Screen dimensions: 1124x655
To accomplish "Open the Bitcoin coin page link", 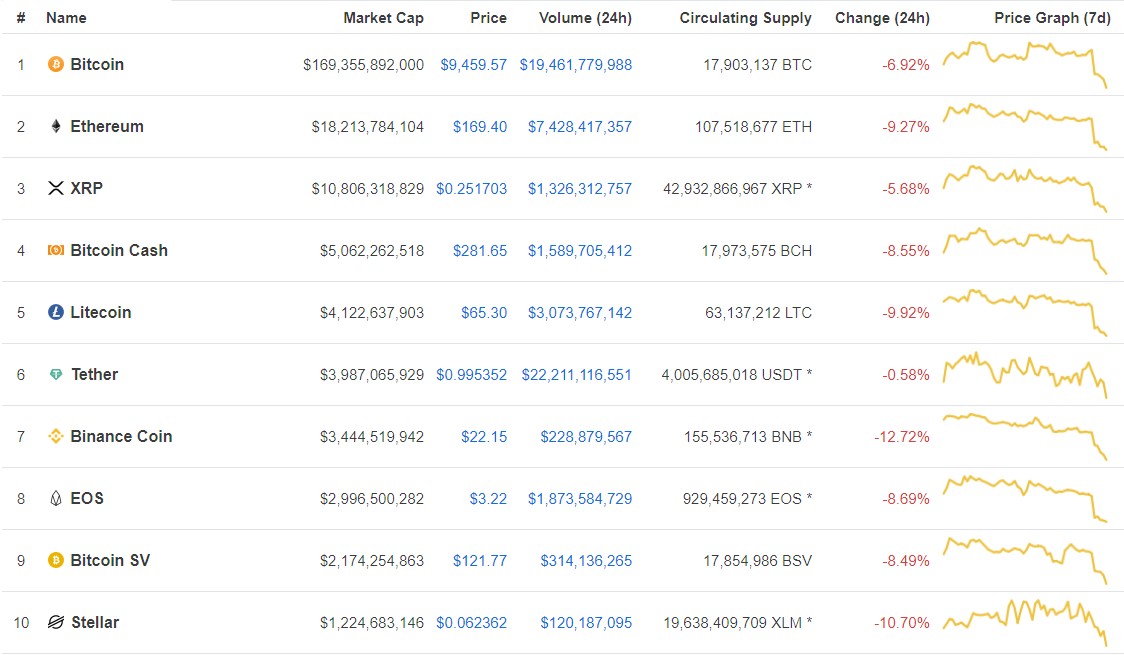I will pos(97,64).
